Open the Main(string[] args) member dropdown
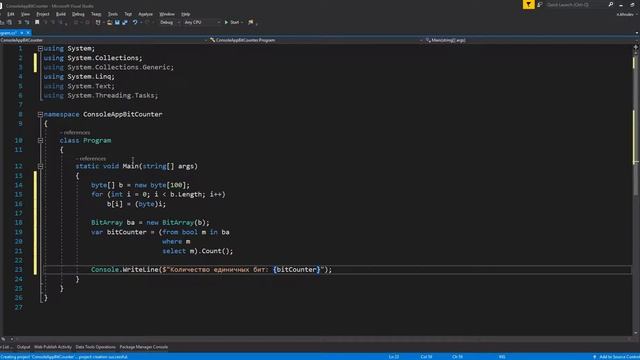Viewport: 640px width, 360px height. (x=531, y=40)
